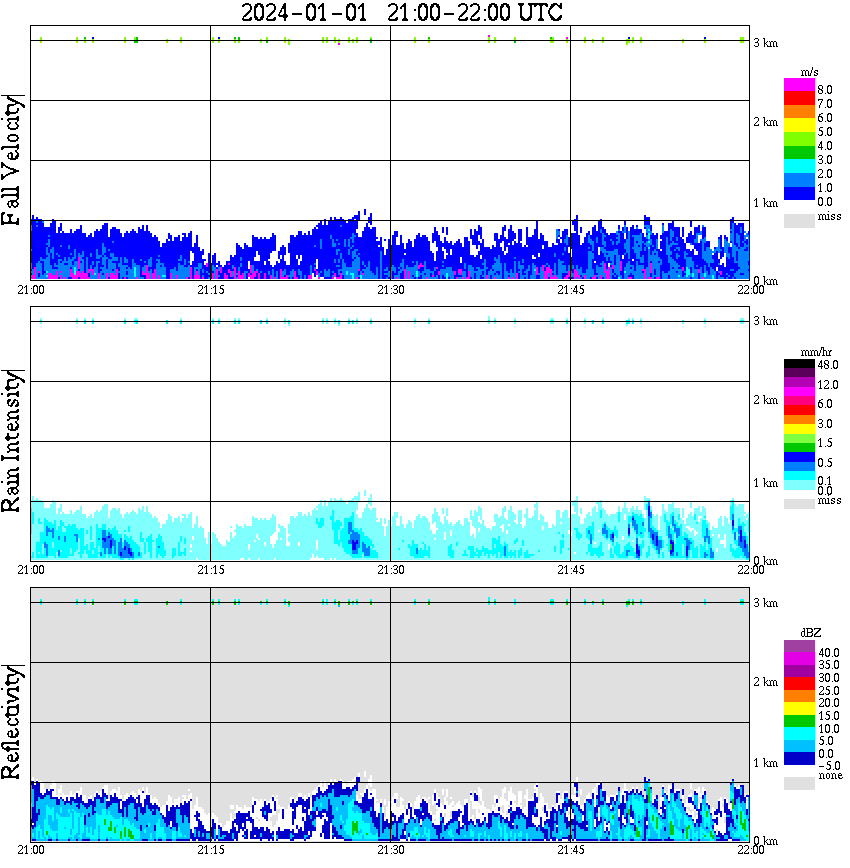Click the dark blue swatch in the m/s legend

pyautogui.click(x=799, y=194)
